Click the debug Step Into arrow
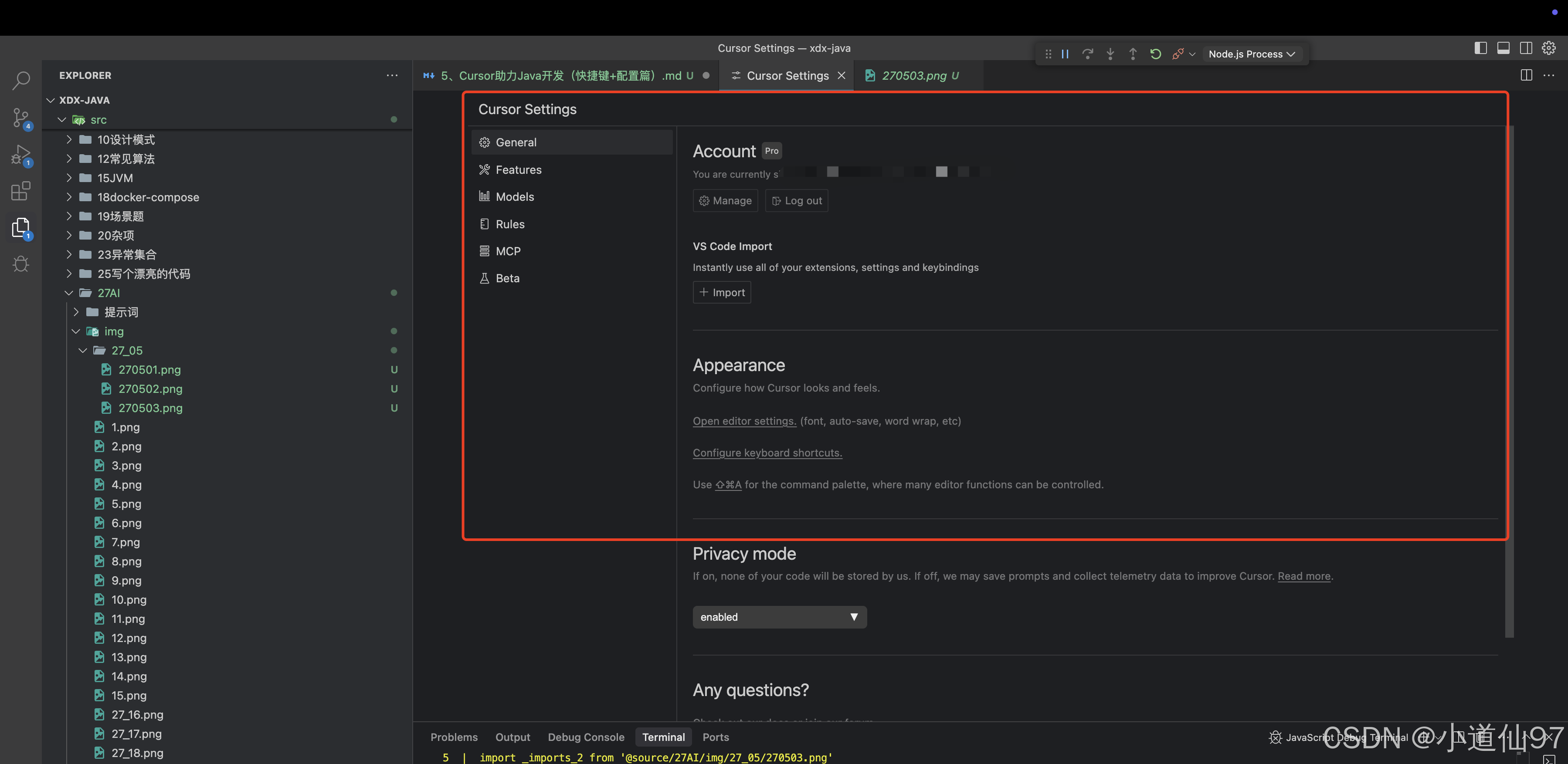The image size is (1568, 764). (1110, 54)
